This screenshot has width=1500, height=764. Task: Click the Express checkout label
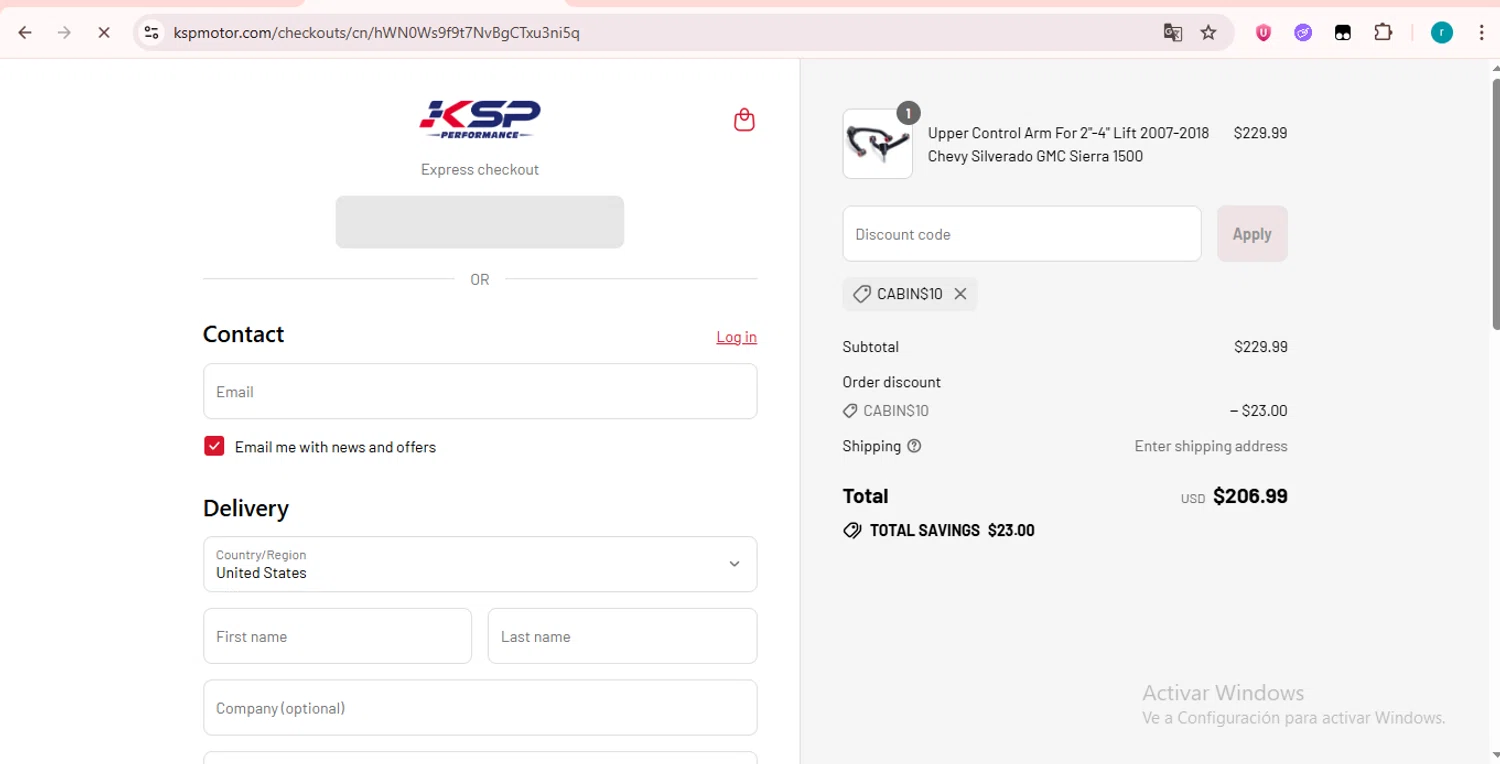point(480,169)
